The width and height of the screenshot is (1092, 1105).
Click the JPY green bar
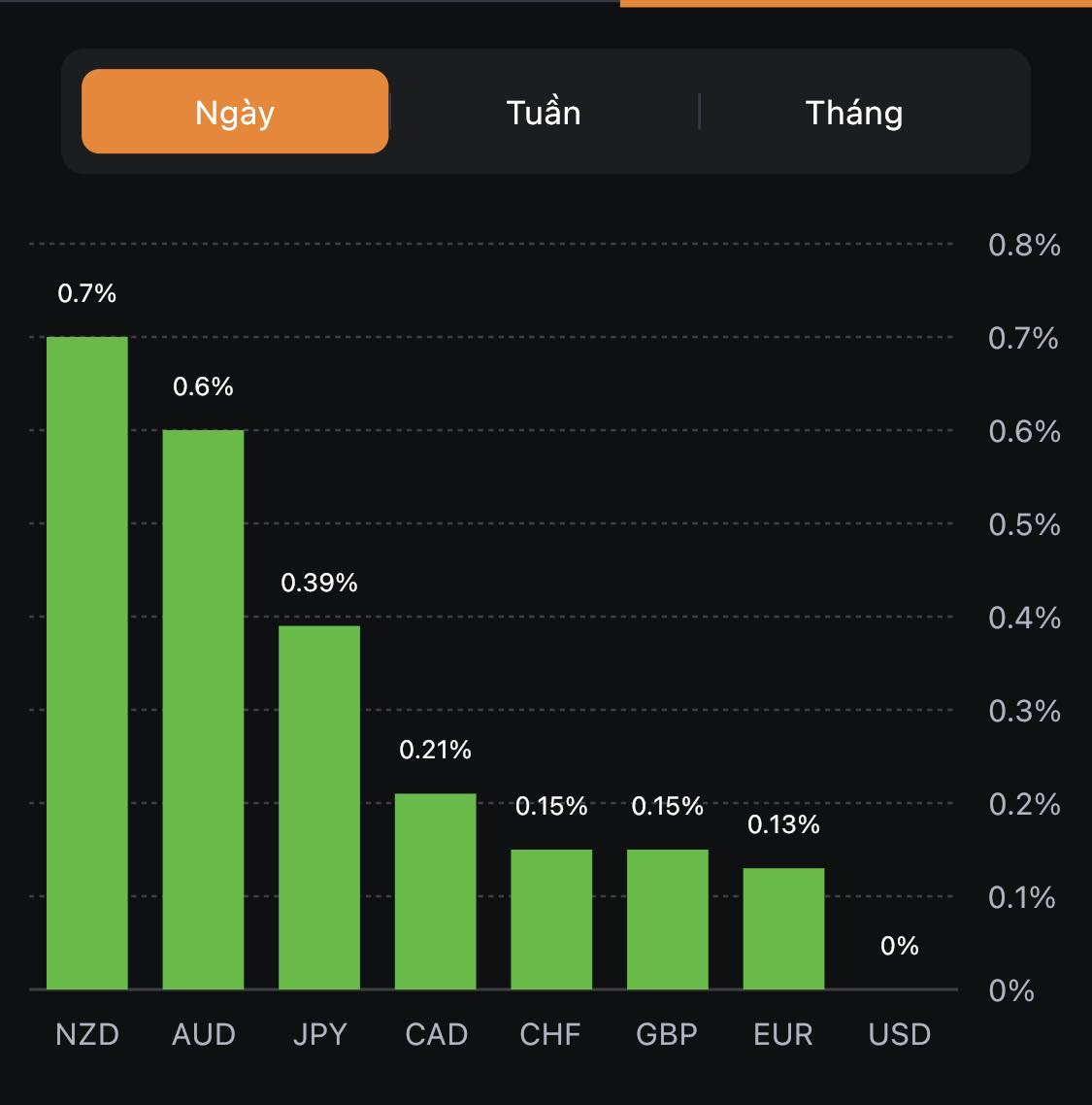(319, 807)
